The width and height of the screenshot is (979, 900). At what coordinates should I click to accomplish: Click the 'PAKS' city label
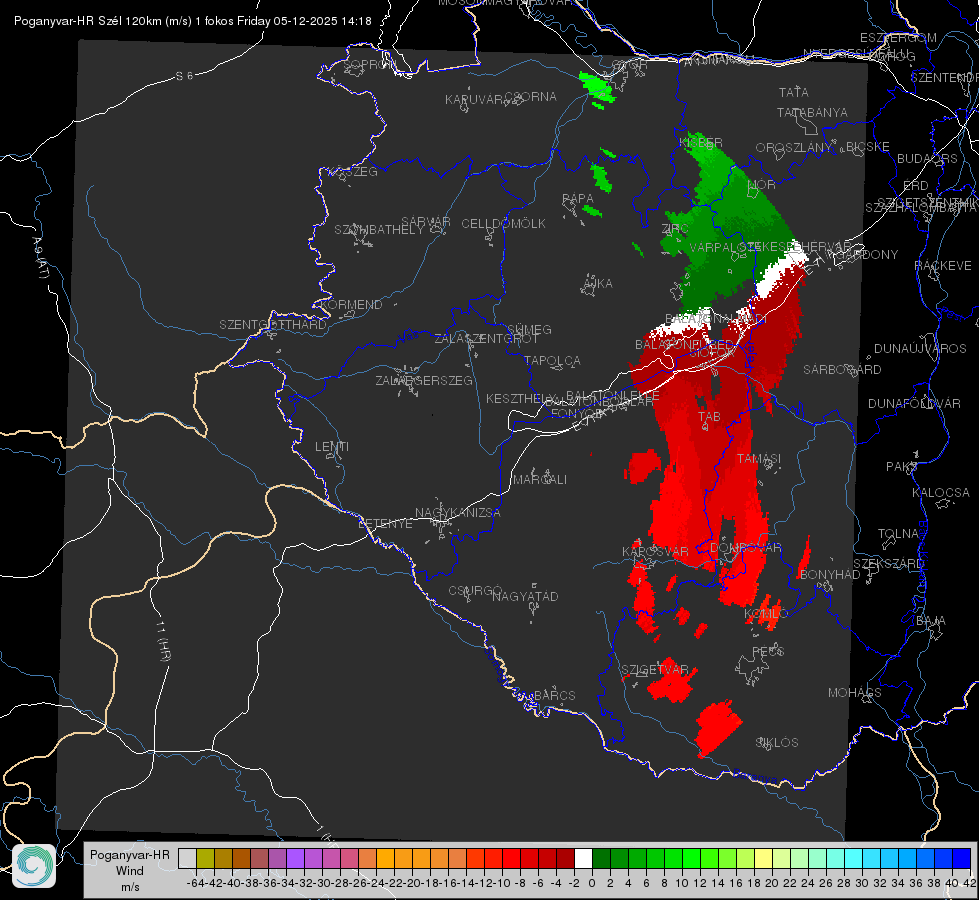(902, 467)
